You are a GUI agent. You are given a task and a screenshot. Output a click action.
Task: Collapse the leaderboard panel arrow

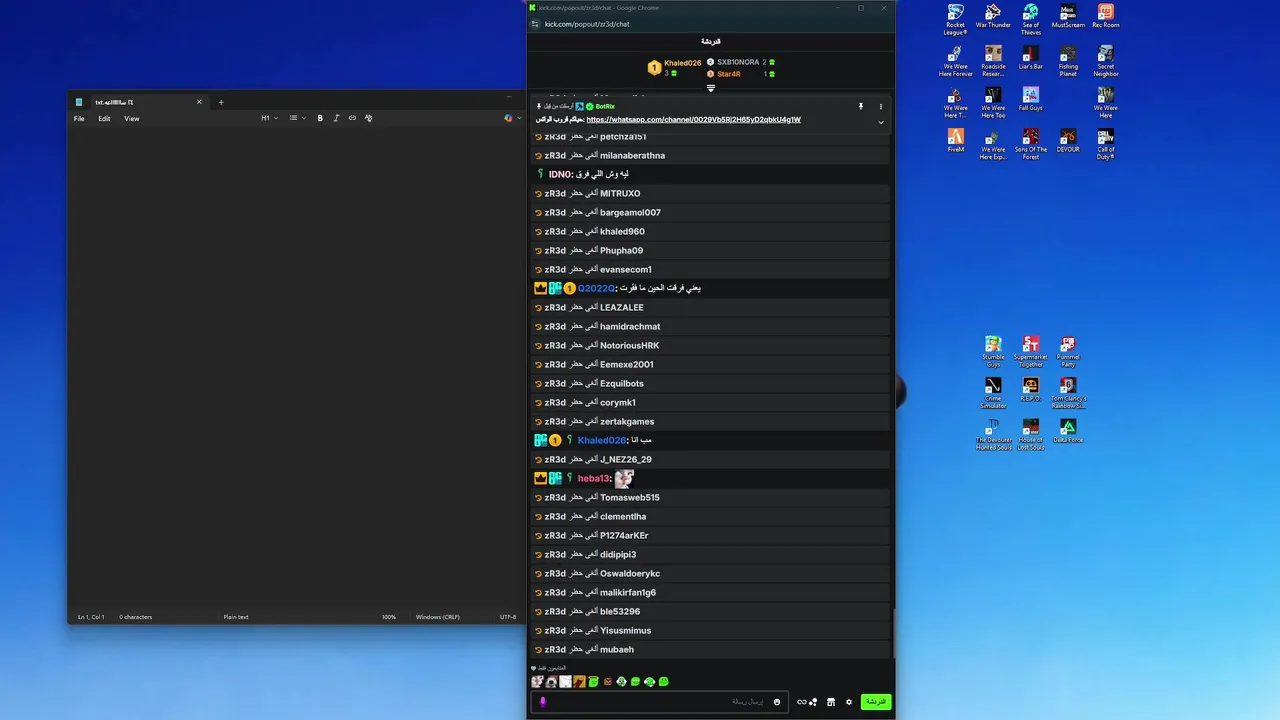click(711, 88)
